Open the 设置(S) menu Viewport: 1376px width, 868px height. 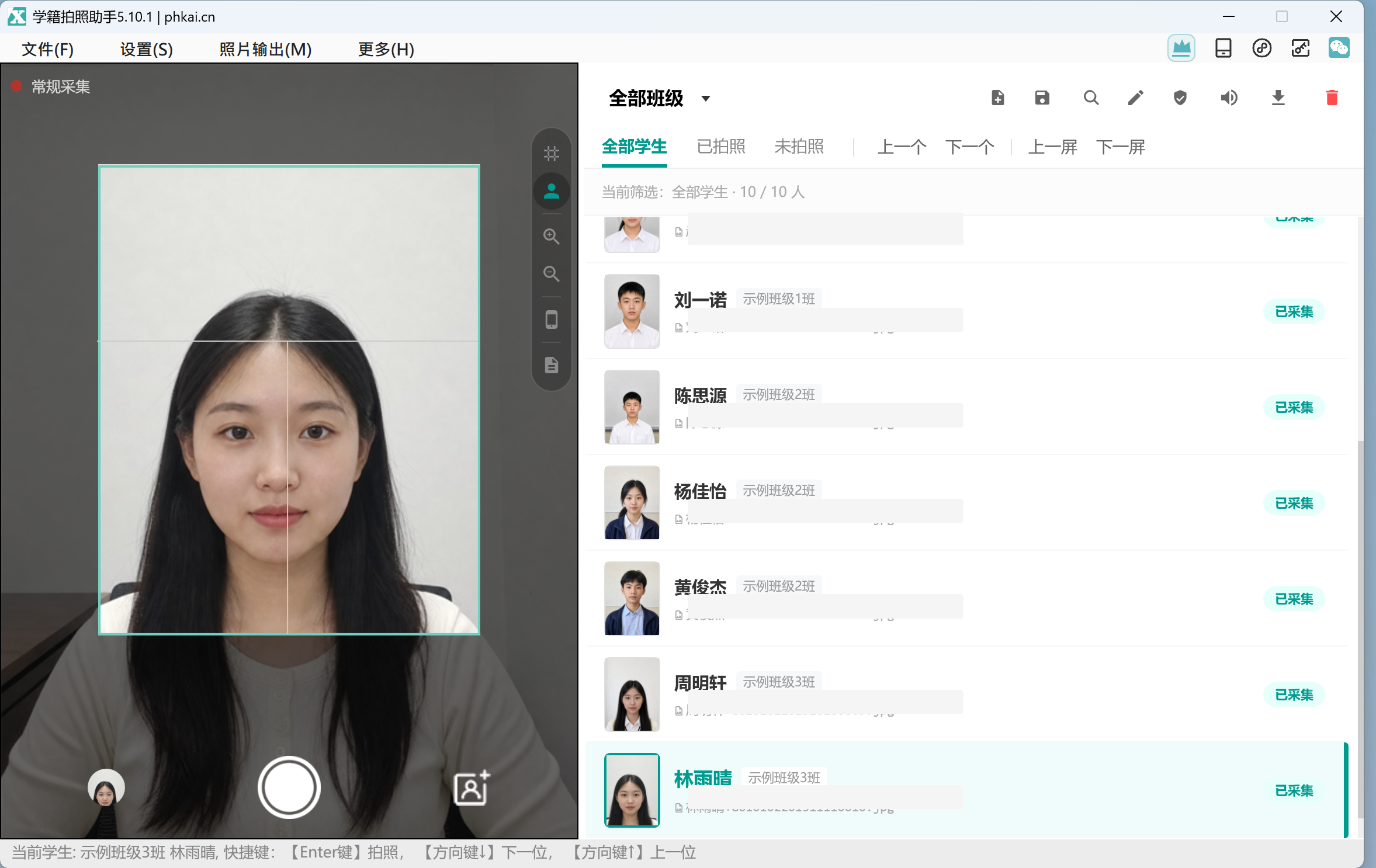[x=146, y=49]
